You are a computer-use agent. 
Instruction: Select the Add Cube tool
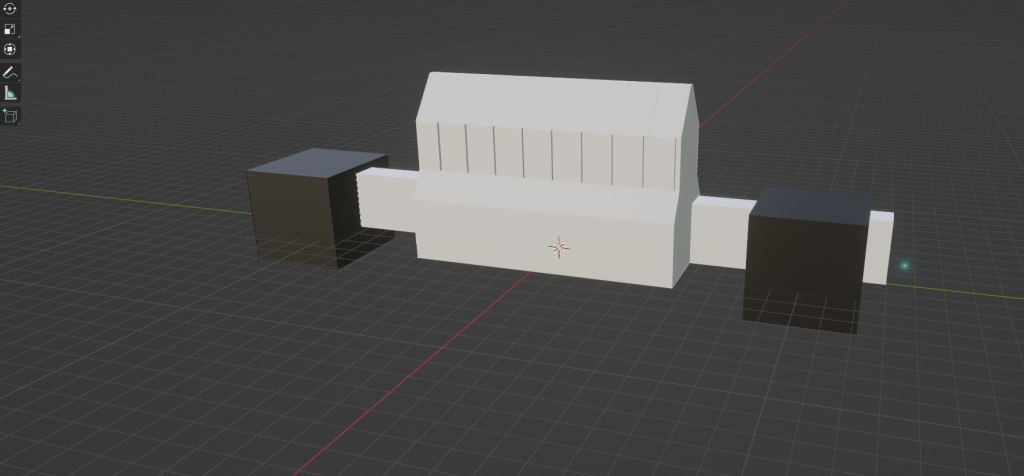tap(10, 116)
